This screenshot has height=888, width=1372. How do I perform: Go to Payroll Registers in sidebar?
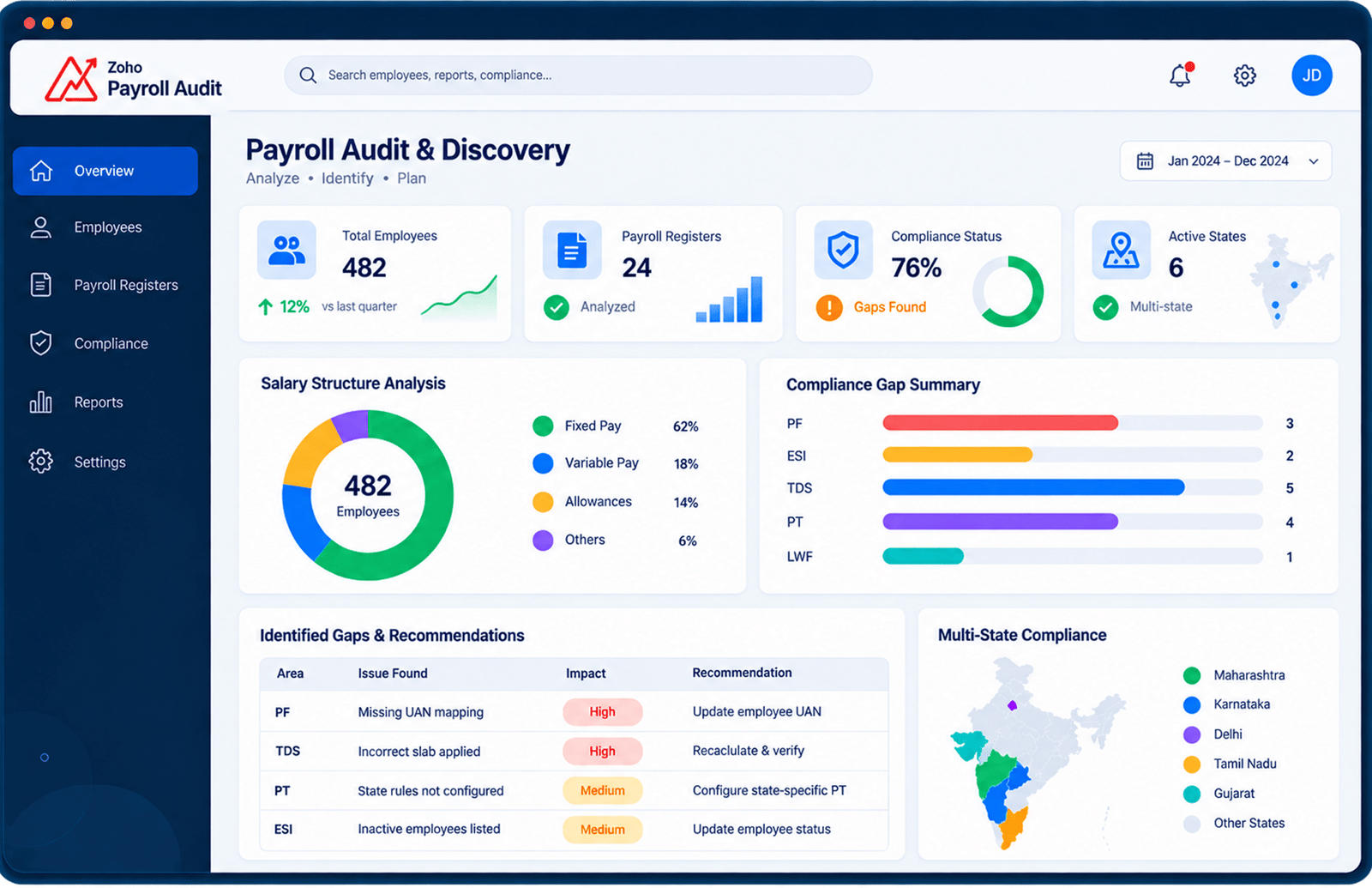click(x=105, y=285)
